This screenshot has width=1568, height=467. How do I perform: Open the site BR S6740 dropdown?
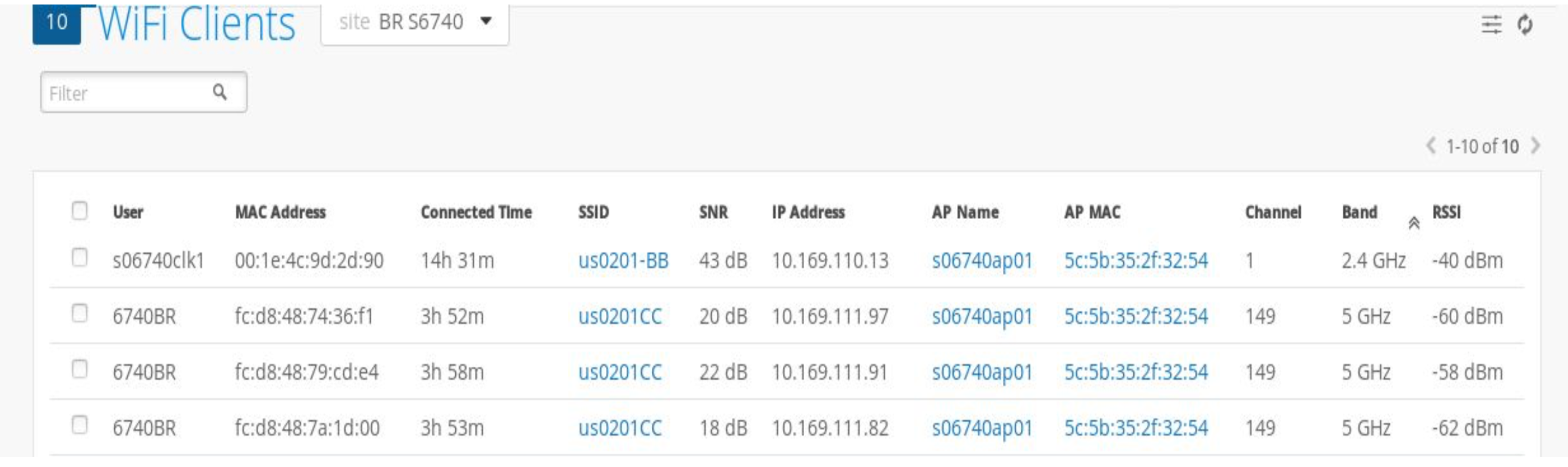coord(414,22)
